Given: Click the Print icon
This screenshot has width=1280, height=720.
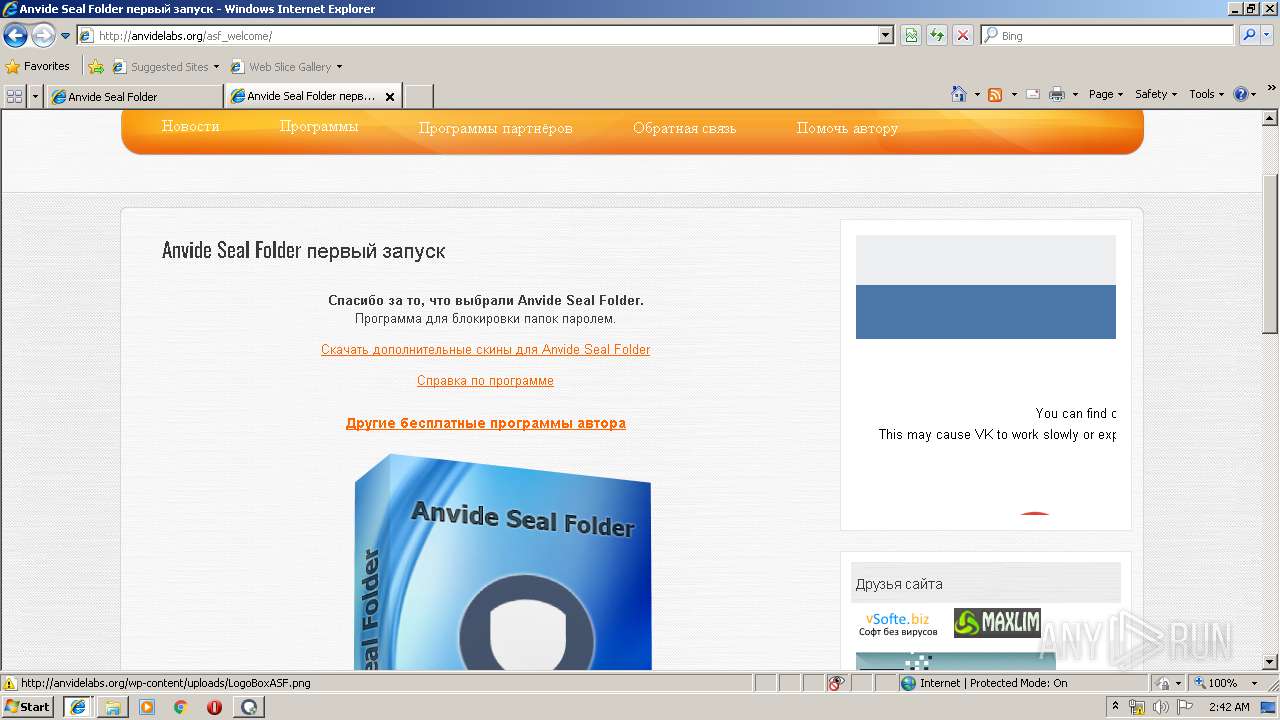Looking at the screenshot, I should coord(1057,94).
